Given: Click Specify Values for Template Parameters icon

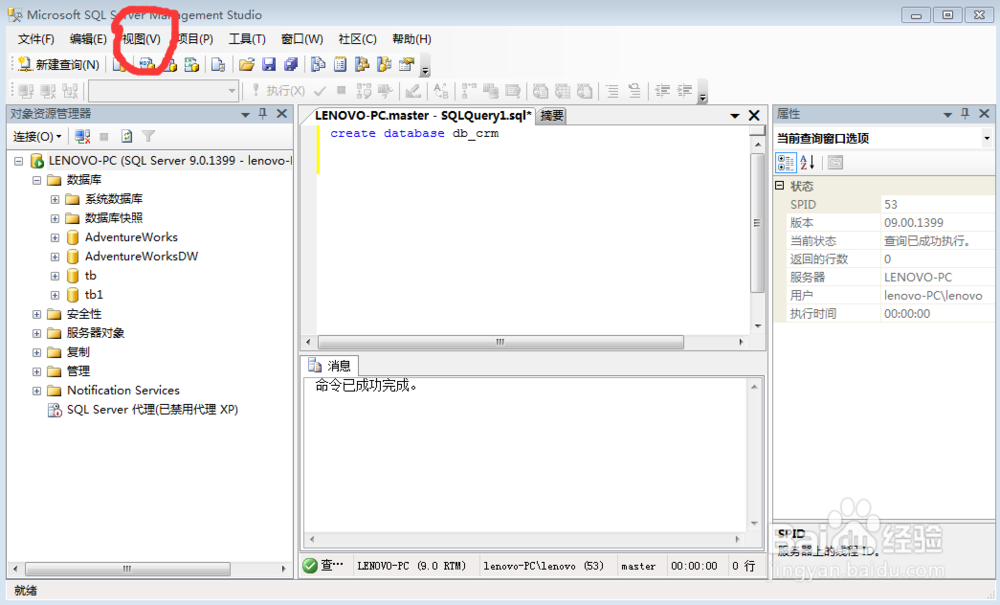Looking at the screenshot, I should point(441,91).
